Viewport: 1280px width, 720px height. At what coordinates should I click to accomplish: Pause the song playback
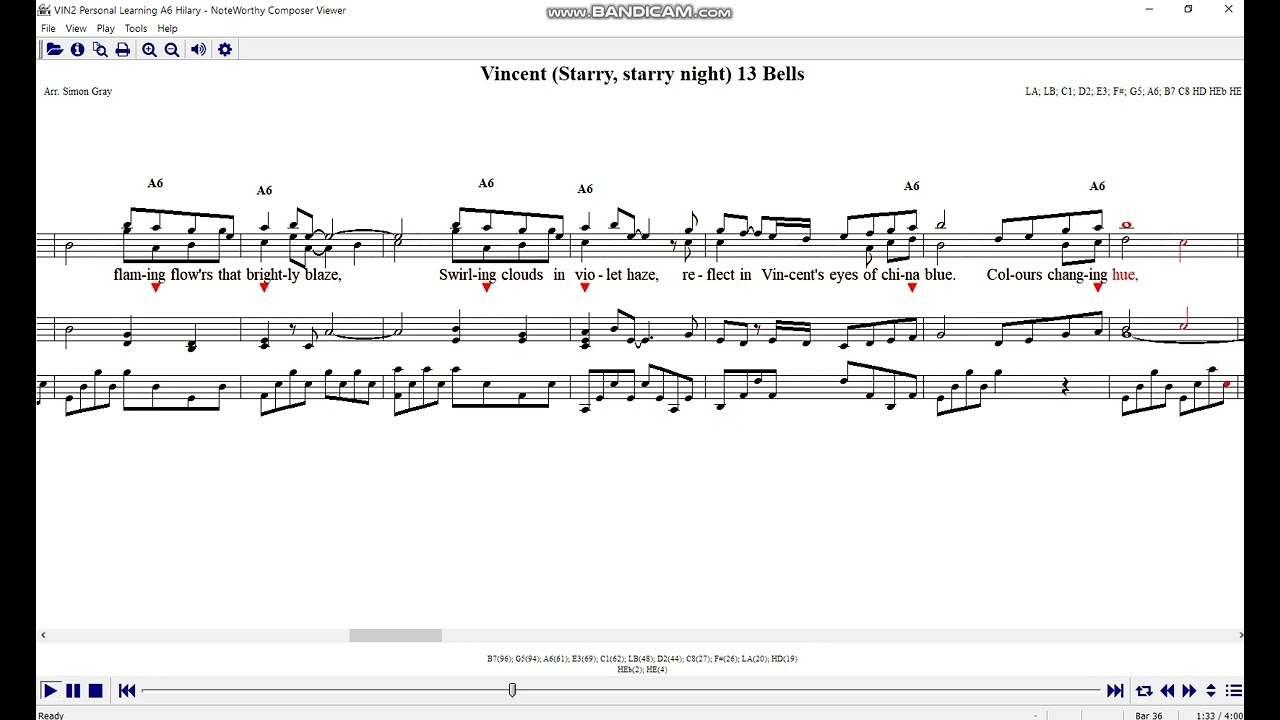(73, 691)
